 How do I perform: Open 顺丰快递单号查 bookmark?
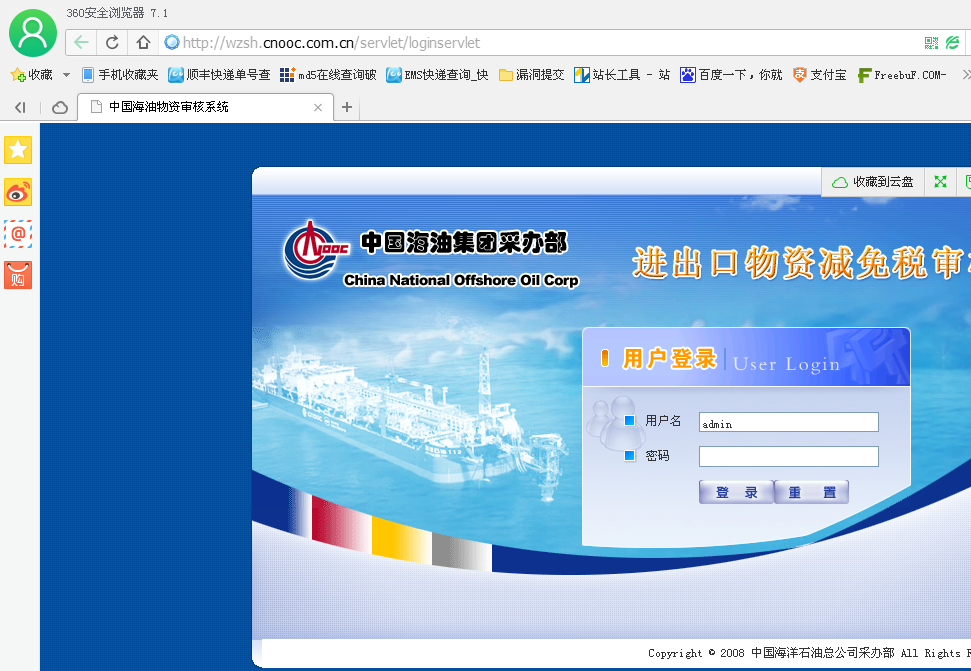220,75
